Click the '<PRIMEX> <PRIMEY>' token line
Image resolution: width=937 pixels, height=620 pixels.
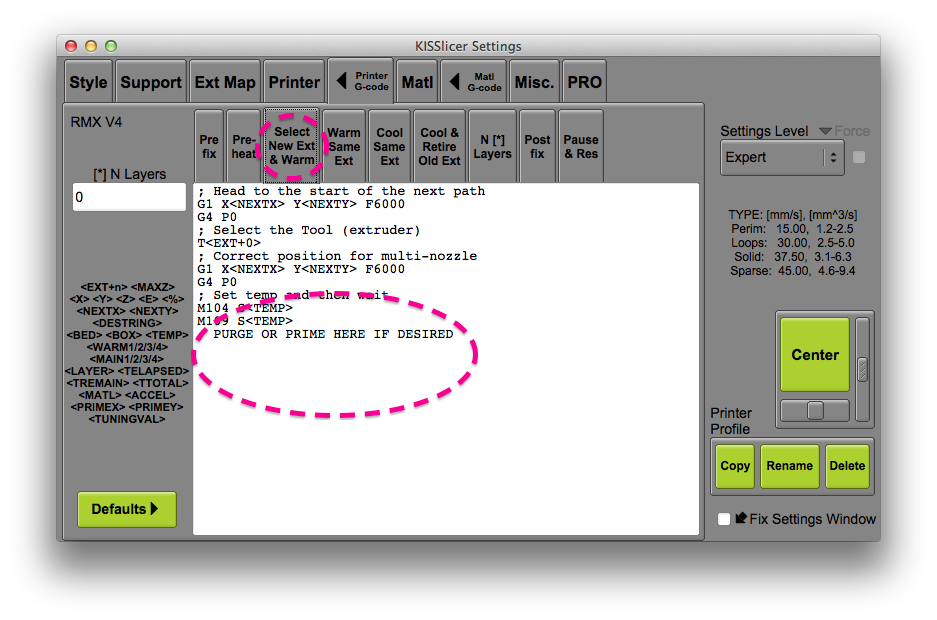coord(127,407)
